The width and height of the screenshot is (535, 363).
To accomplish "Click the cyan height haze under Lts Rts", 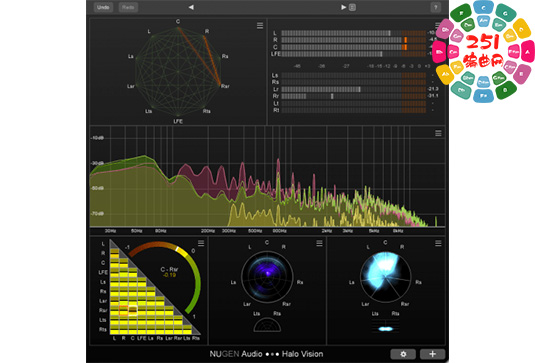I will point(386,329).
